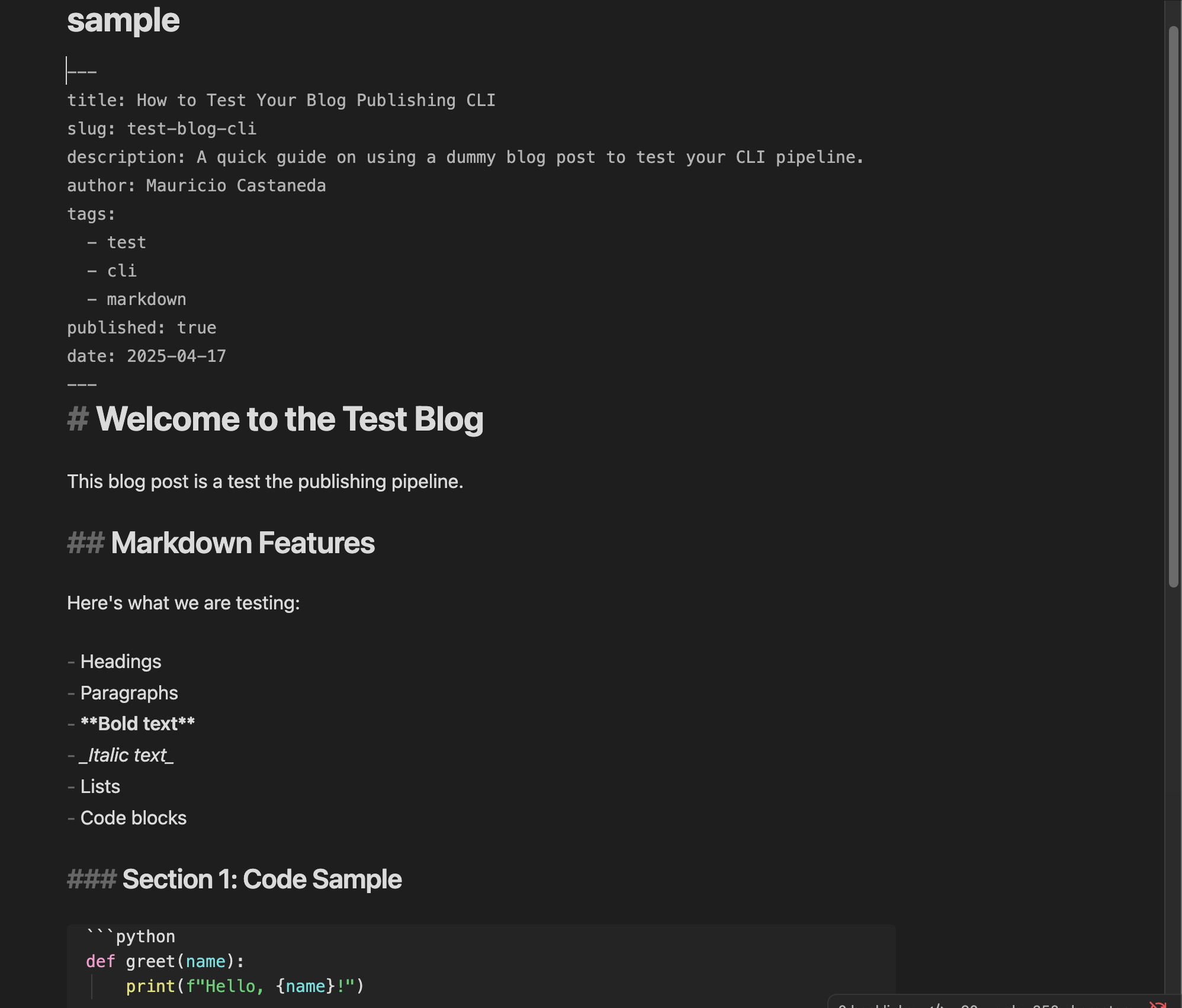Click the "##" marker before Markdown Features
The width and height of the screenshot is (1182, 1008).
coord(85,543)
